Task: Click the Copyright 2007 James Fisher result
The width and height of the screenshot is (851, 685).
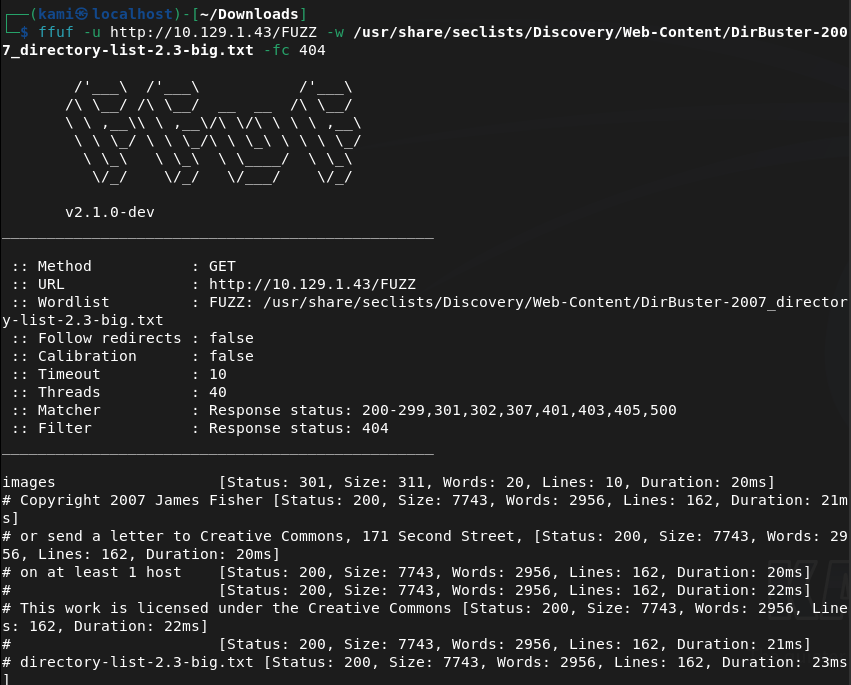Action: (x=136, y=500)
